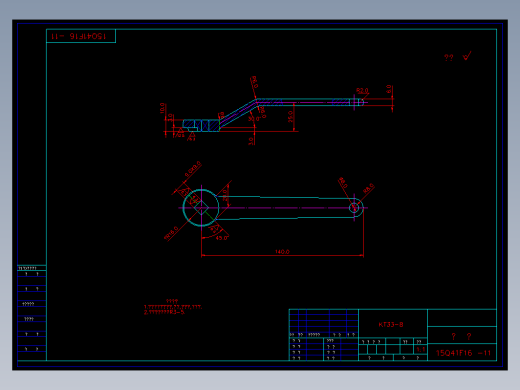This screenshot has width=520, height=390.
Task: Click the surface roughness symbol at top right
Action: pyautogui.click(x=467, y=56)
